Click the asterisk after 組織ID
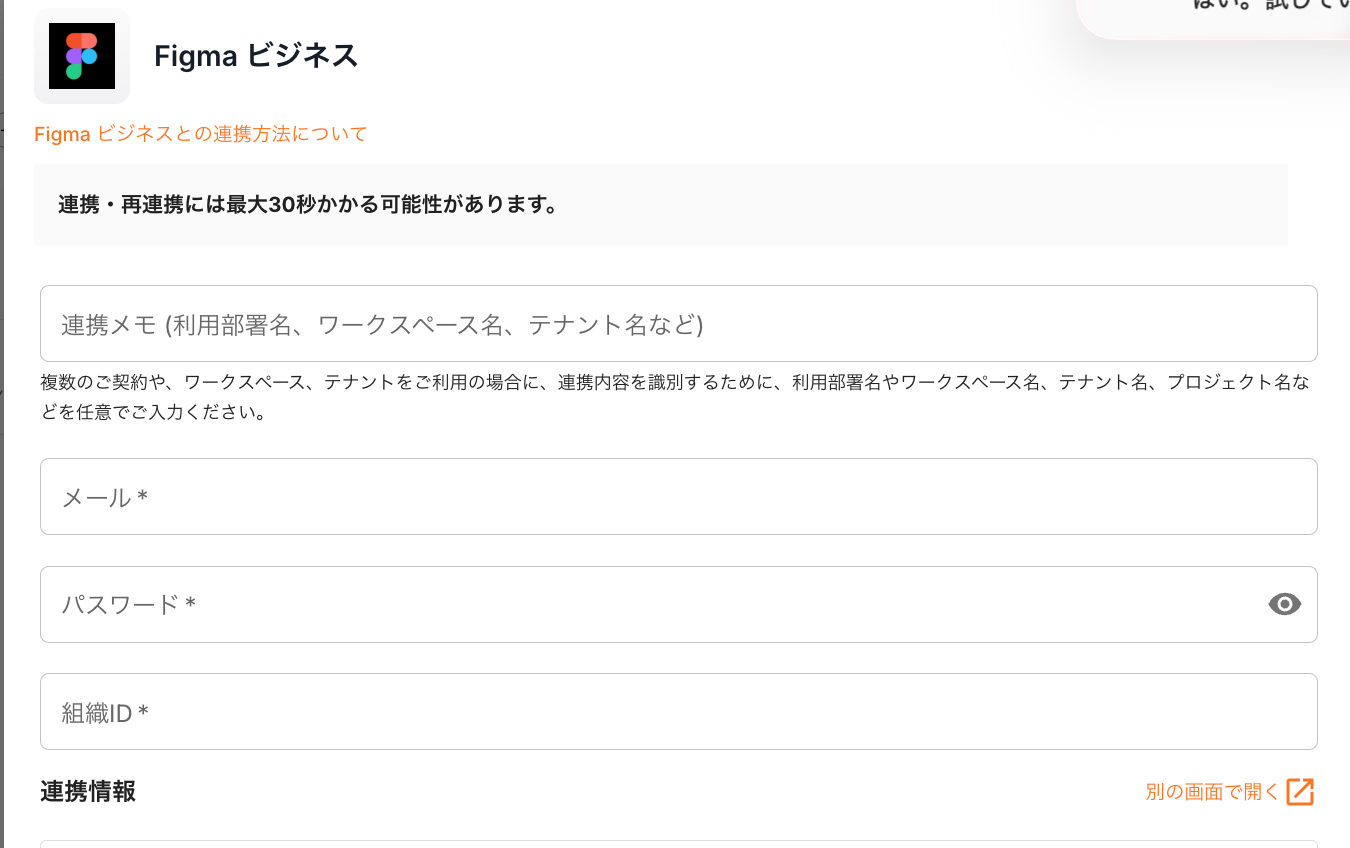 [144, 712]
